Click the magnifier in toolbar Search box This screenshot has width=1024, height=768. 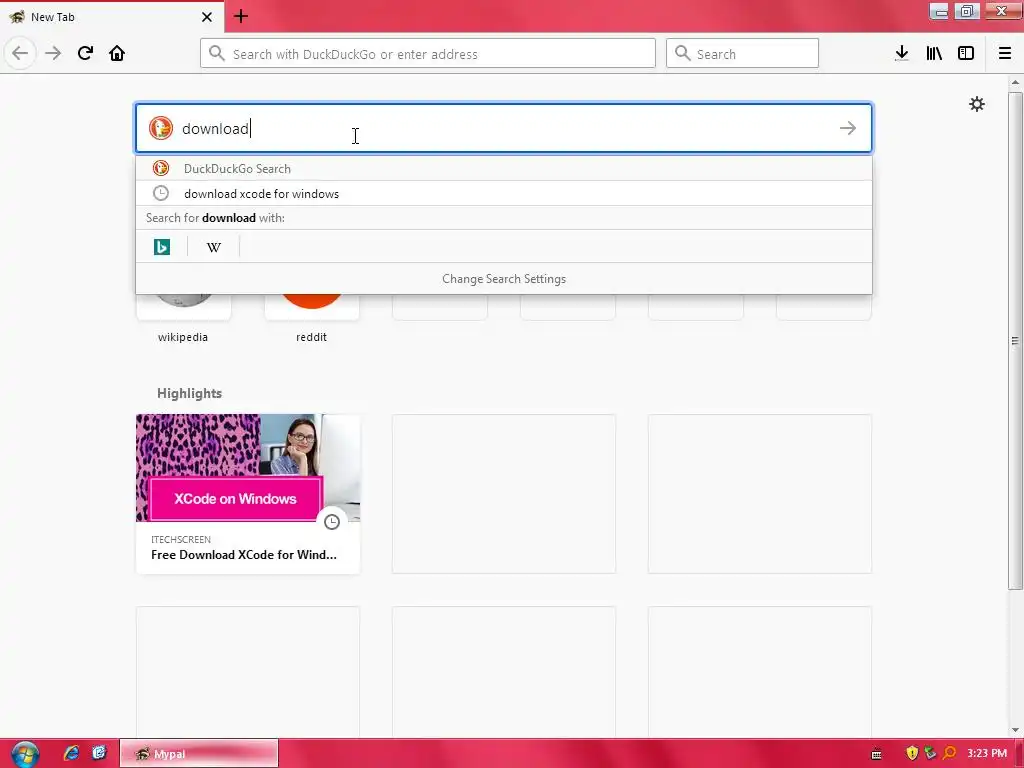[682, 53]
